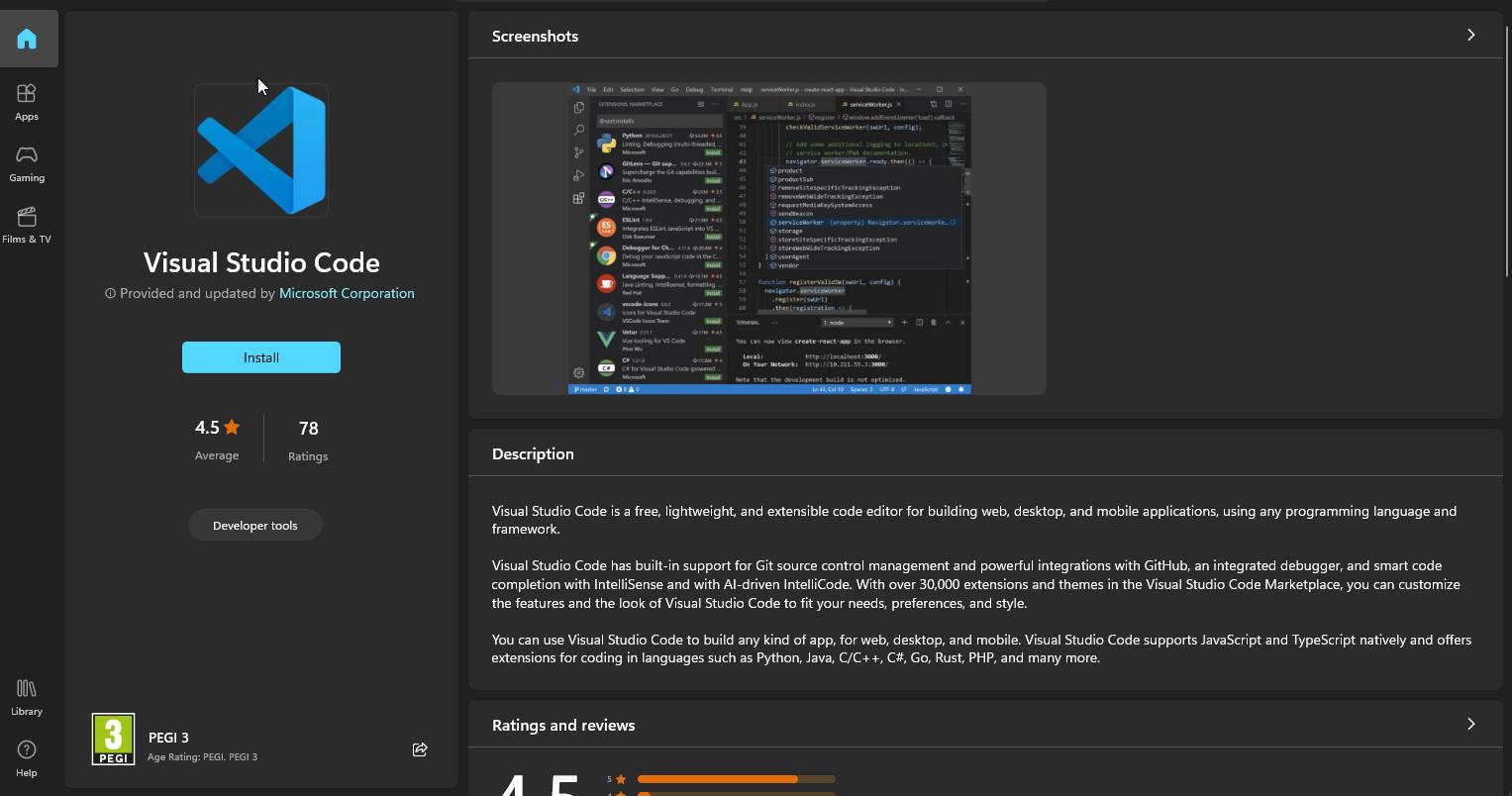
Task: Click the 78 Ratings count
Action: 308,440
